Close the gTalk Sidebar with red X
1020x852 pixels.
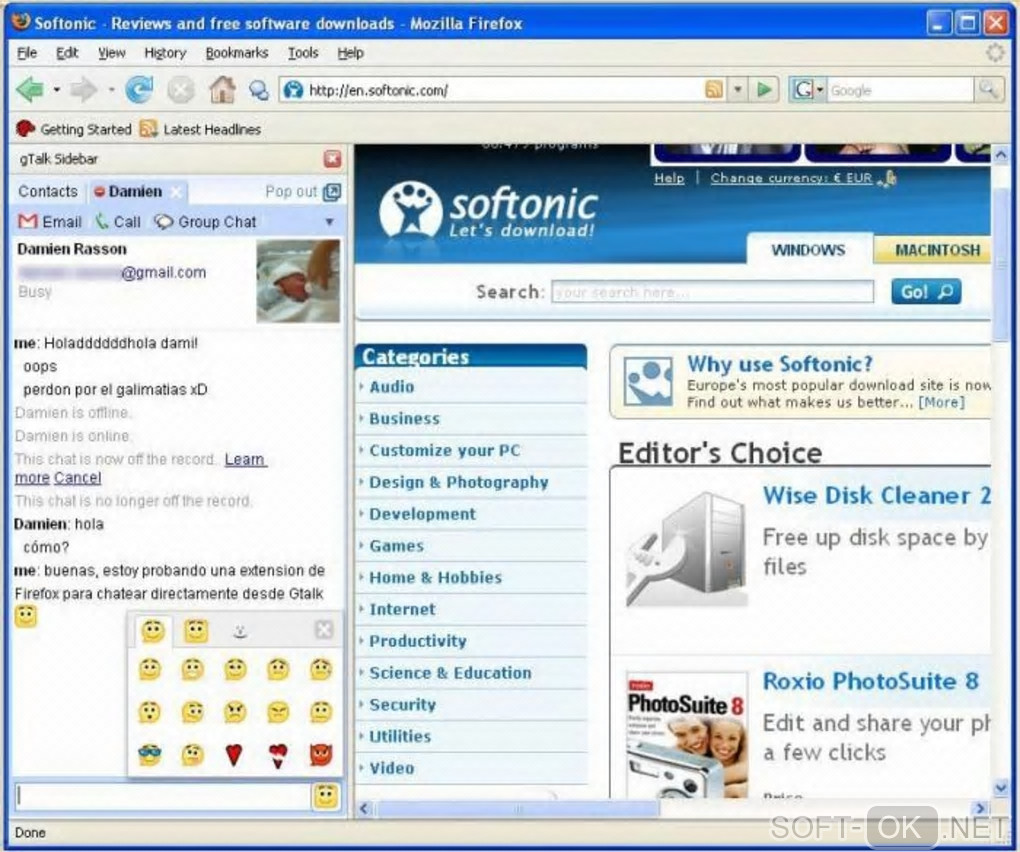(x=332, y=159)
